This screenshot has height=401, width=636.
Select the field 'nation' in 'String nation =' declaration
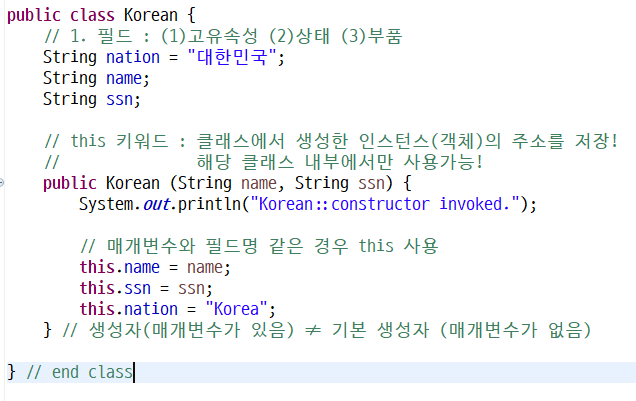coord(133,57)
